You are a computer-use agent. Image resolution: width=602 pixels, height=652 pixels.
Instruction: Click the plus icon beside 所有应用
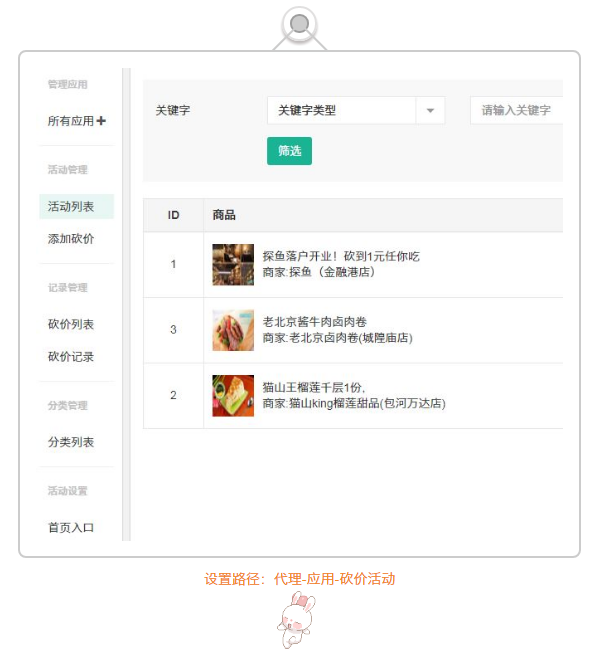[x=101, y=121]
